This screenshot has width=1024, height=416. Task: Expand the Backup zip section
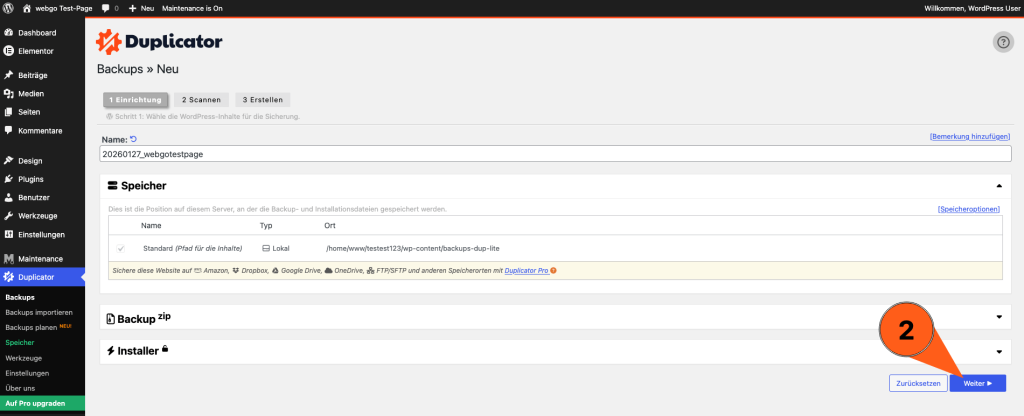coord(556,317)
